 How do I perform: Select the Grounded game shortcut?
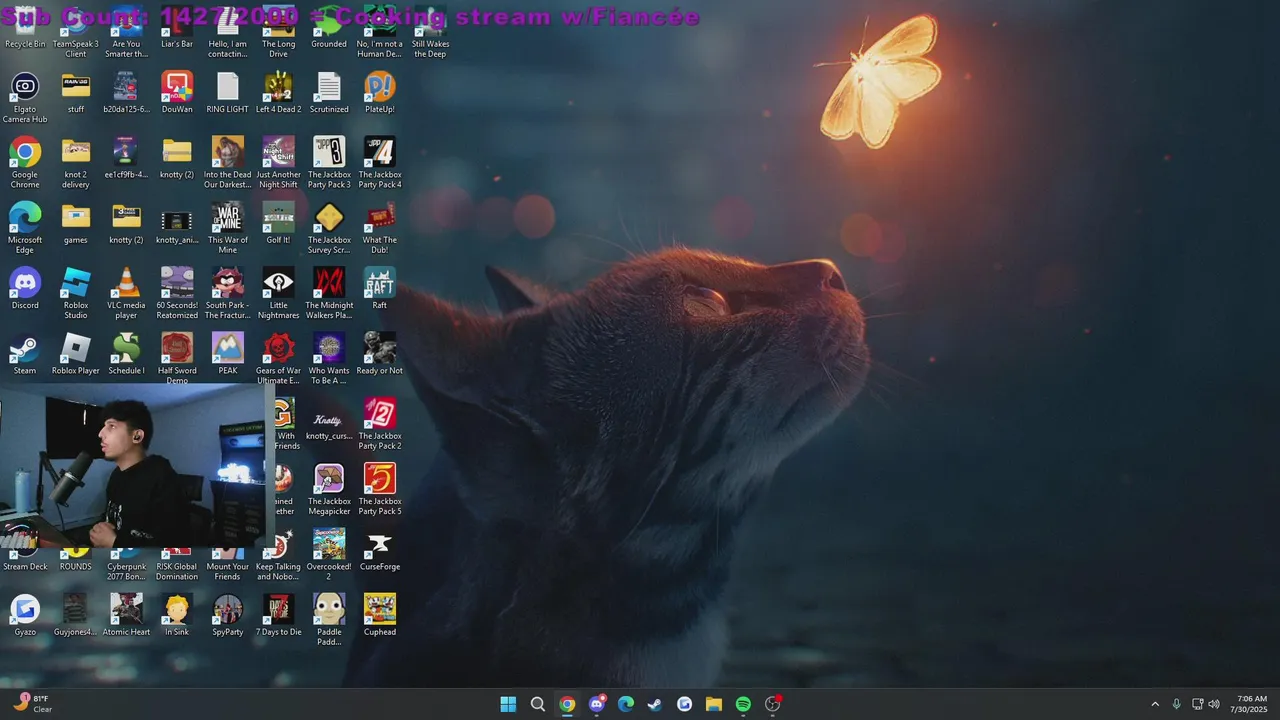pyautogui.click(x=329, y=30)
